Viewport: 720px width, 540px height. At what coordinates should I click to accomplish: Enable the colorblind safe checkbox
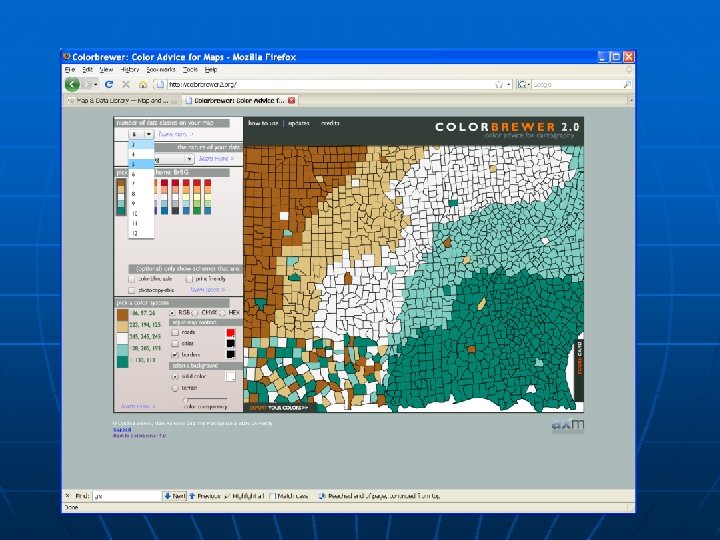[132, 279]
